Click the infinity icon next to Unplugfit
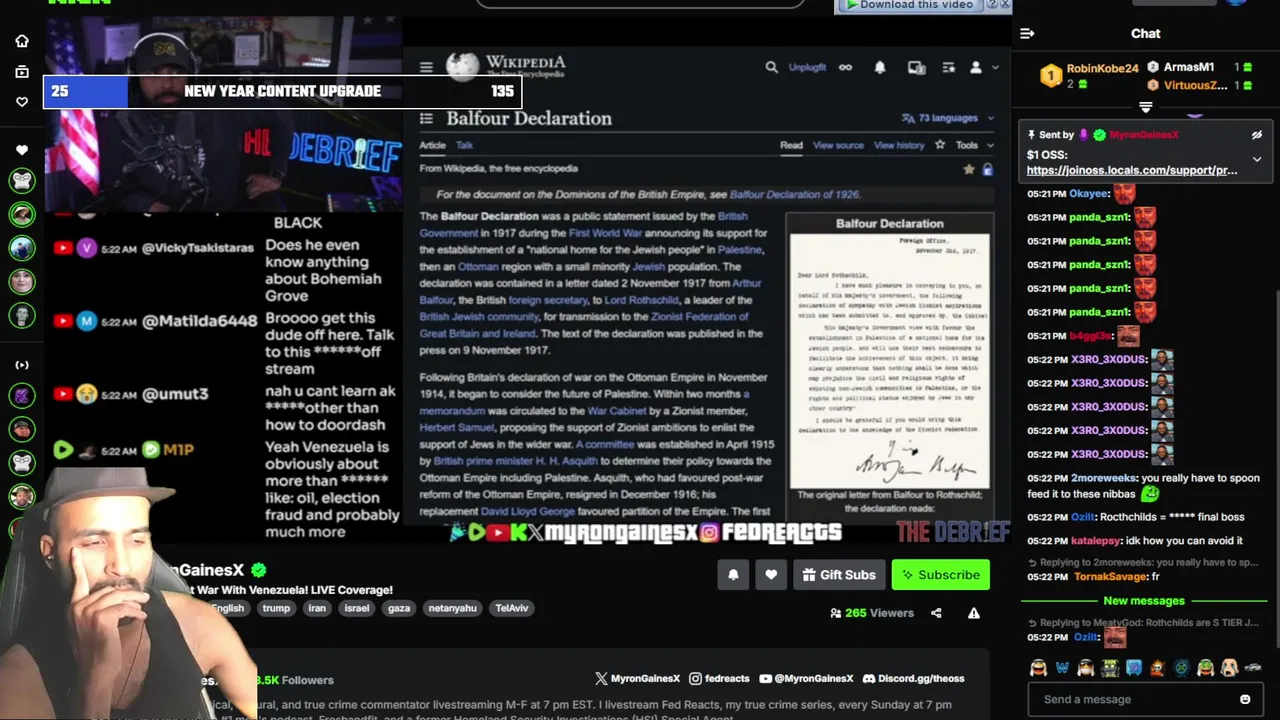Screen dimensions: 1280x720 845,67
